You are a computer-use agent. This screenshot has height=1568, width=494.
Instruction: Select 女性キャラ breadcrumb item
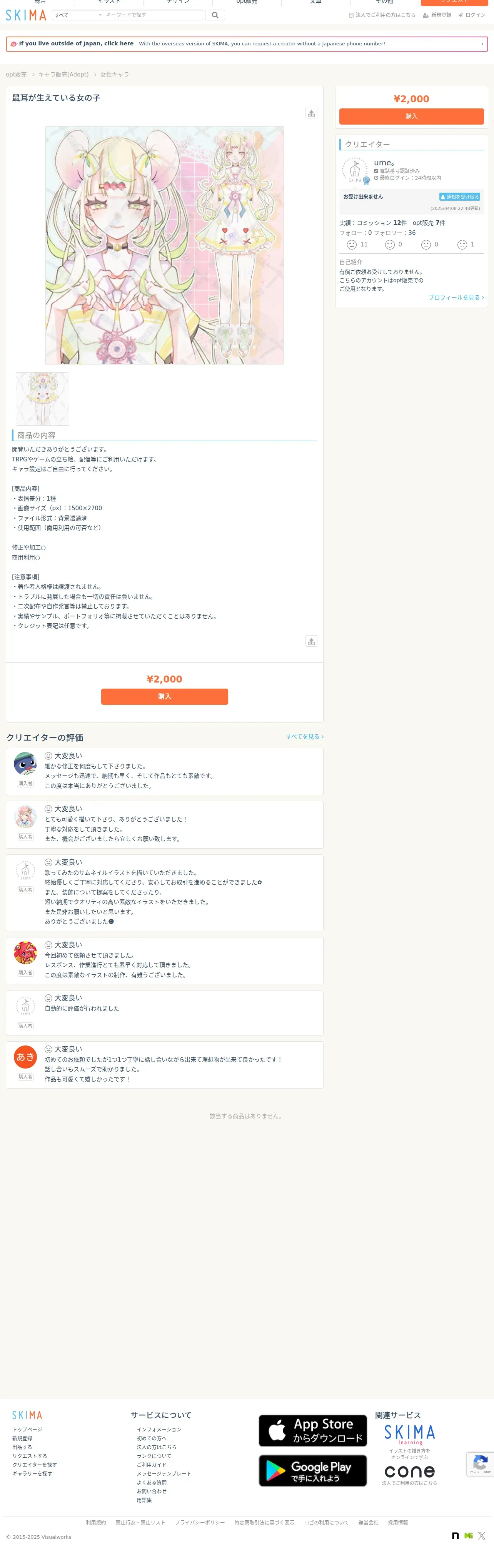coord(115,74)
